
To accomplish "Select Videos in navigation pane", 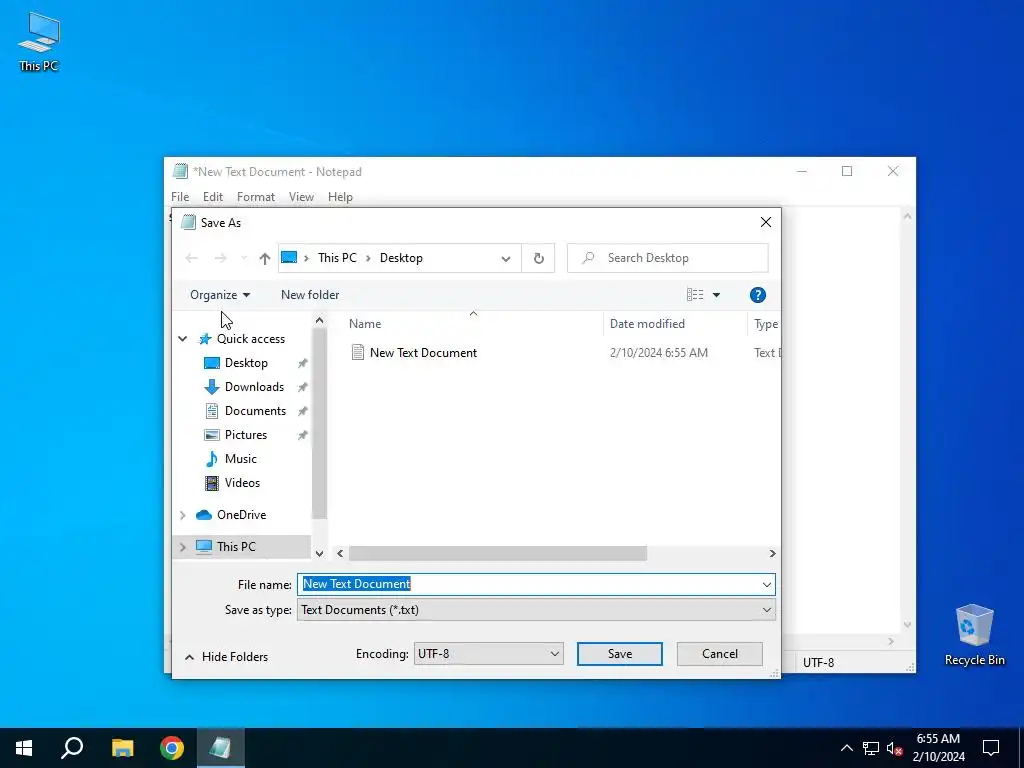I will tap(242, 483).
